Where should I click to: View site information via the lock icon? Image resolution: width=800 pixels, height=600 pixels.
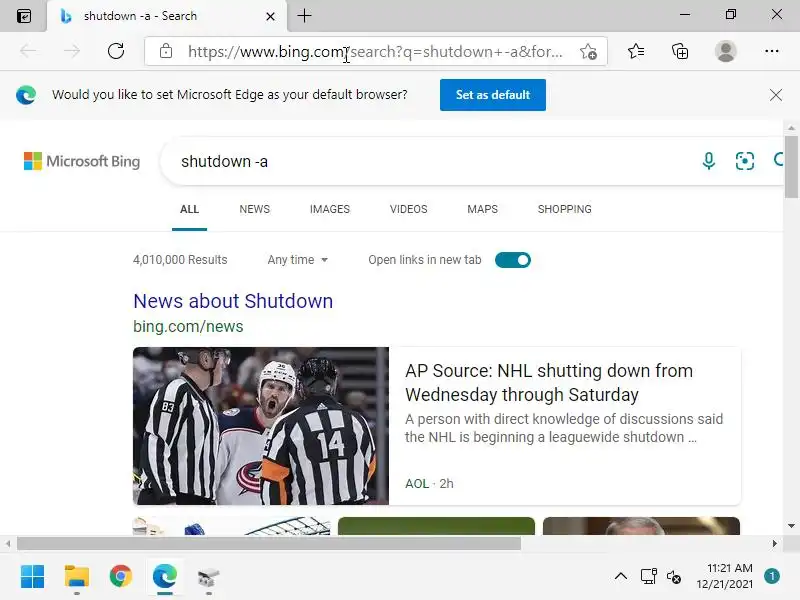click(166, 51)
